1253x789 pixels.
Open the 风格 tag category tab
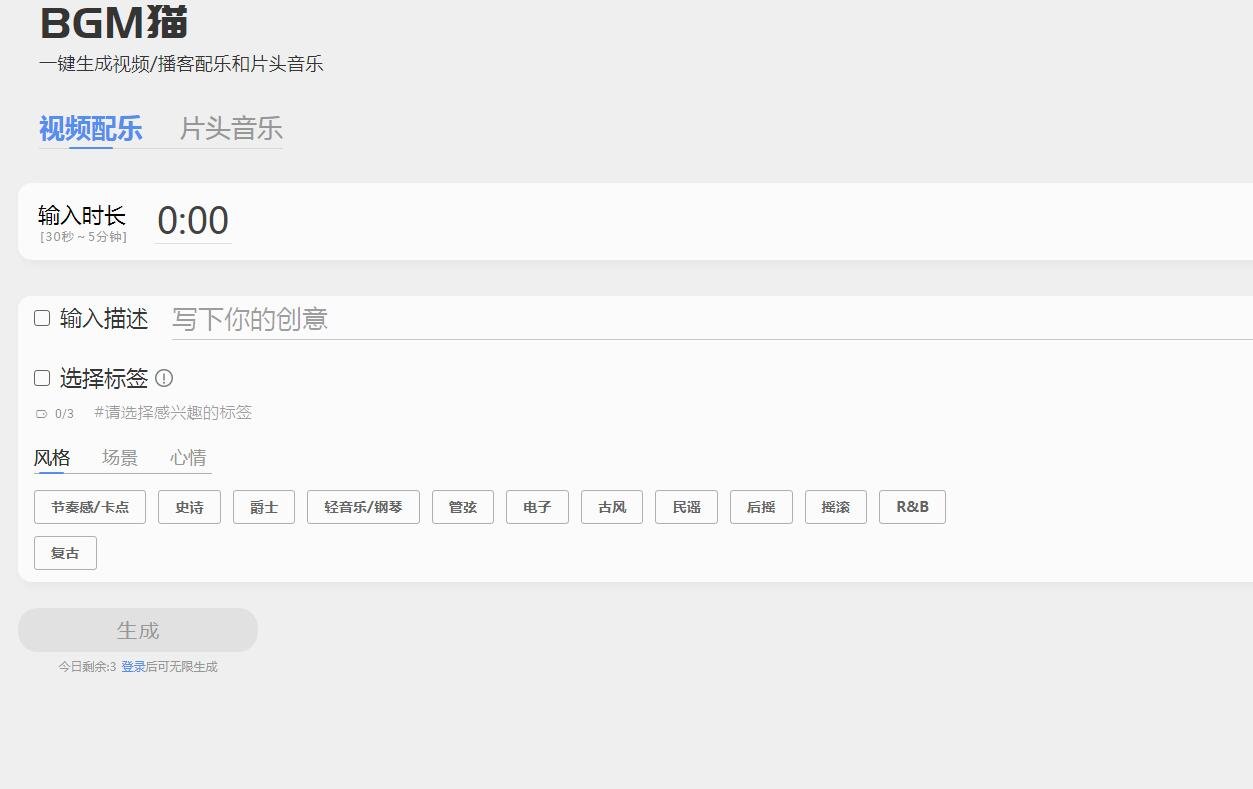[x=52, y=458]
